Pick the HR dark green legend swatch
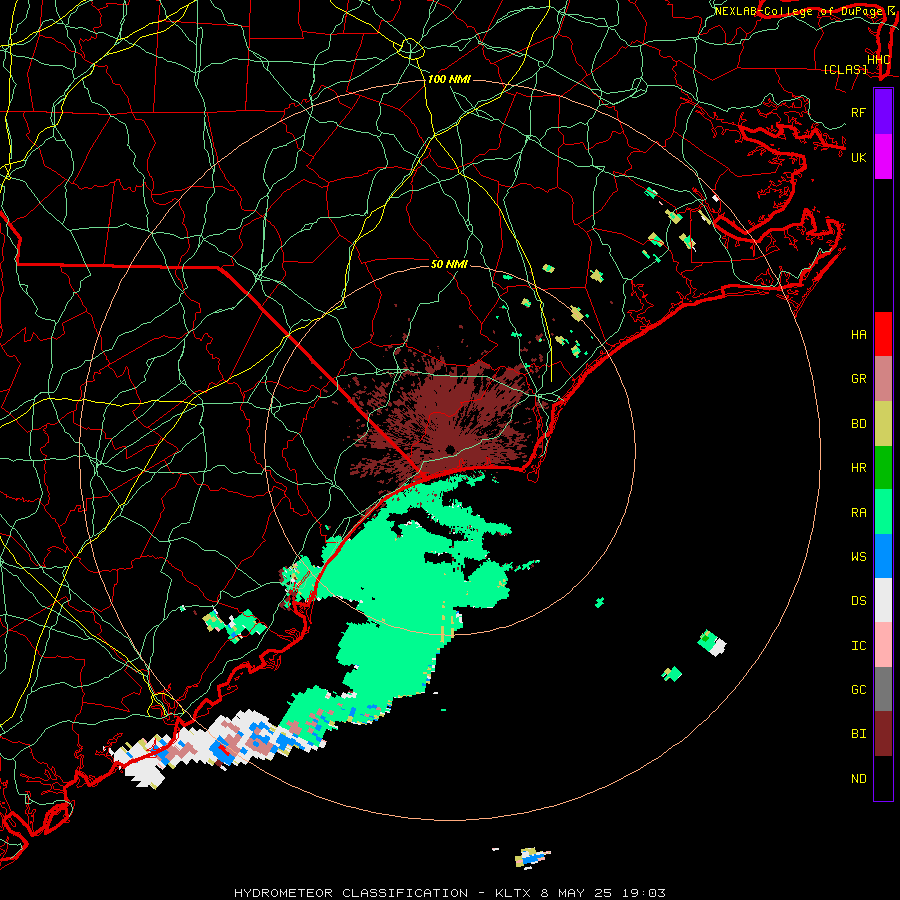This screenshot has width=900, height=900. [883, 468]
